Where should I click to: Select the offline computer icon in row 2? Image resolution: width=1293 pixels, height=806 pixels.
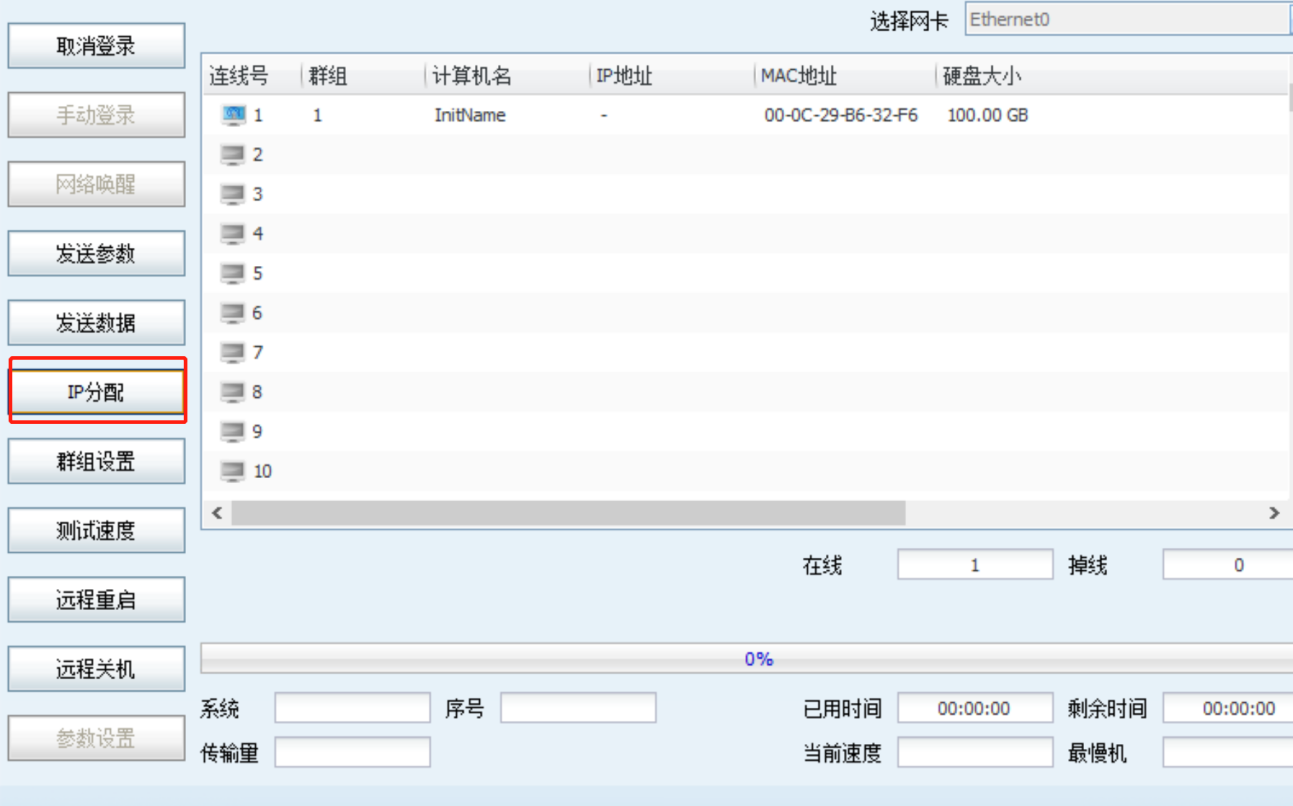coord(233,155)
